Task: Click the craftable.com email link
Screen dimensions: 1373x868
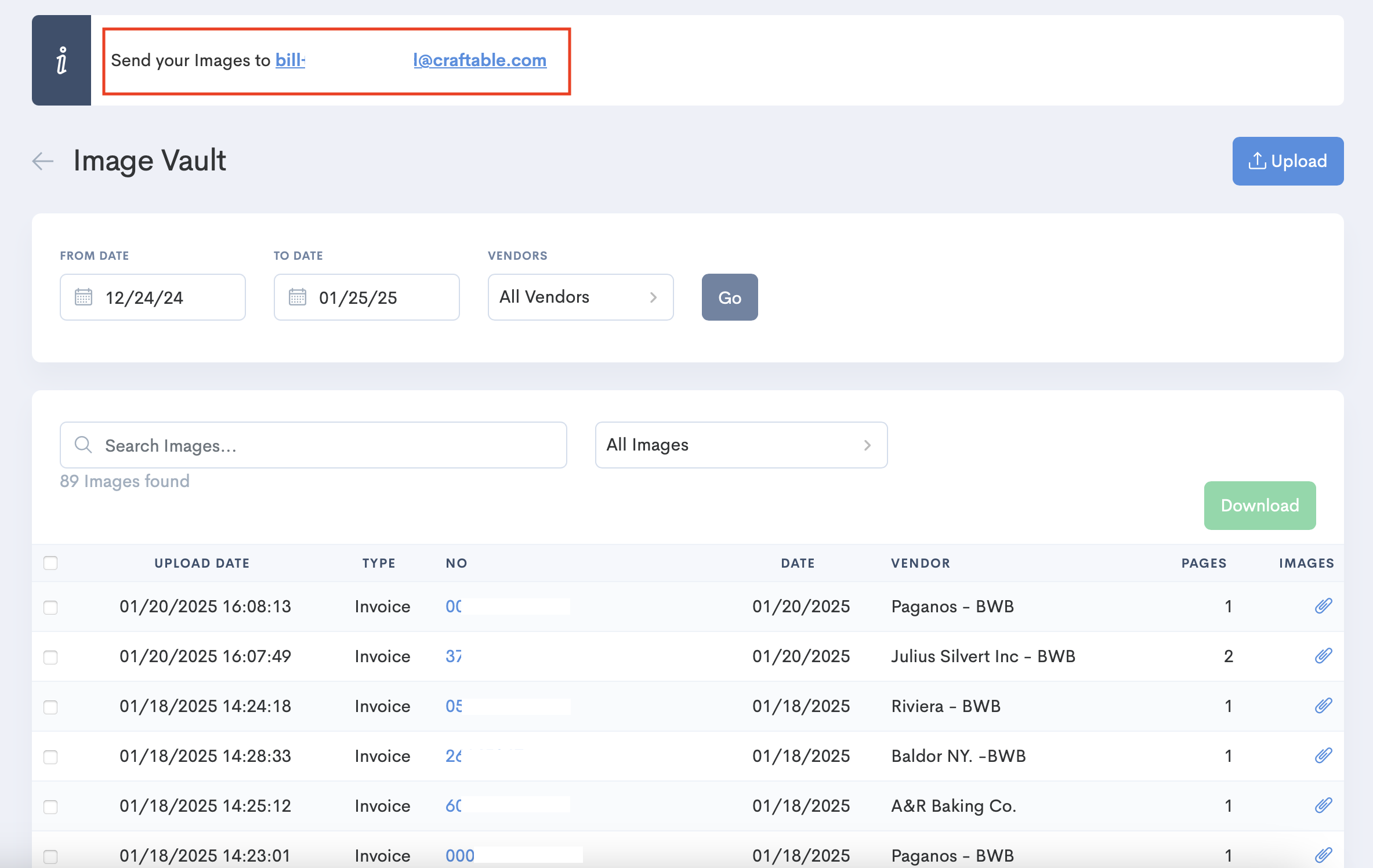Action: tap(480, 60)
